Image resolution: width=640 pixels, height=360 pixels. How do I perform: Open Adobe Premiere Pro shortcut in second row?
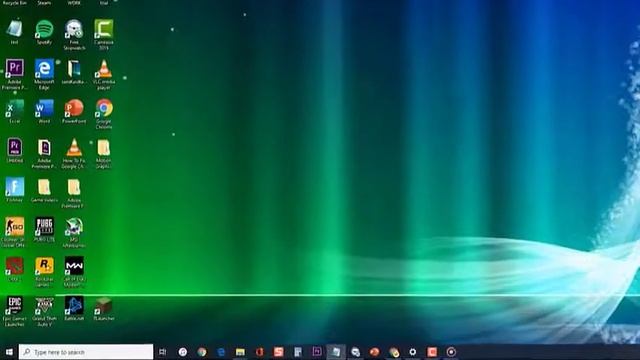14,74
